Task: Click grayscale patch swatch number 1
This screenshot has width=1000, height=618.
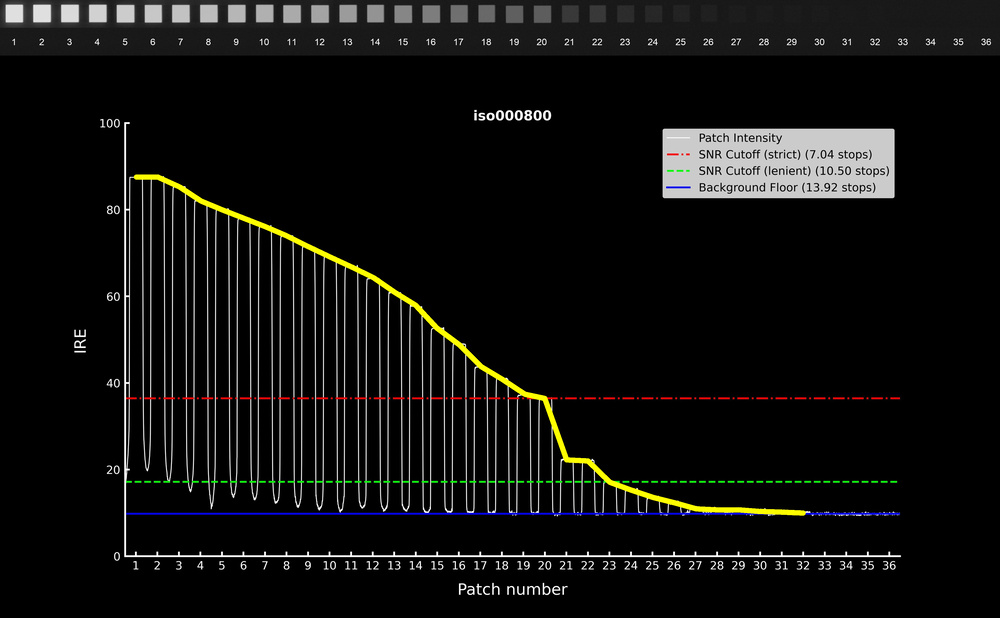Action: [x=14, y=14]
